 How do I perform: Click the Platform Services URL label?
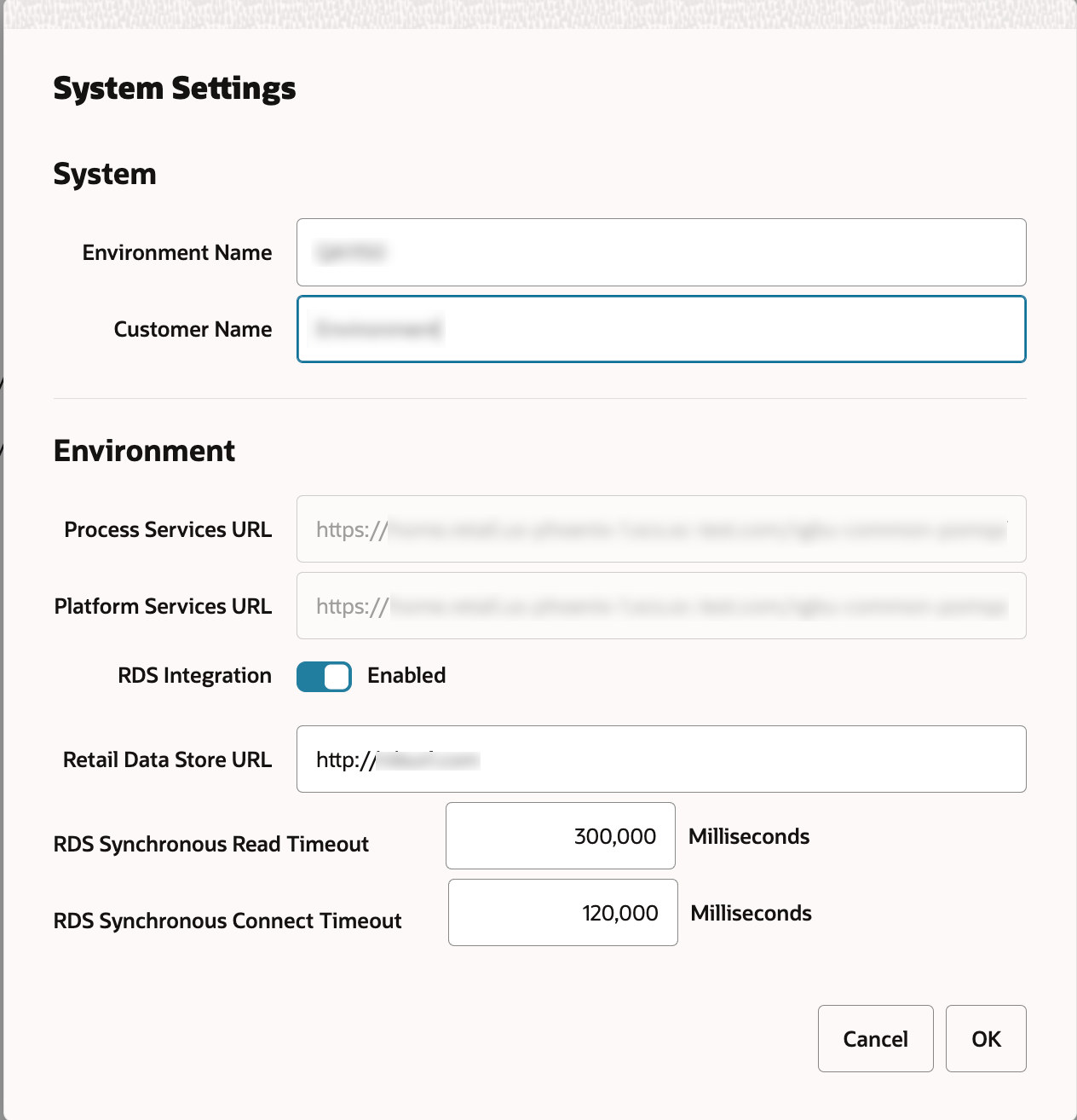(163, 607)
